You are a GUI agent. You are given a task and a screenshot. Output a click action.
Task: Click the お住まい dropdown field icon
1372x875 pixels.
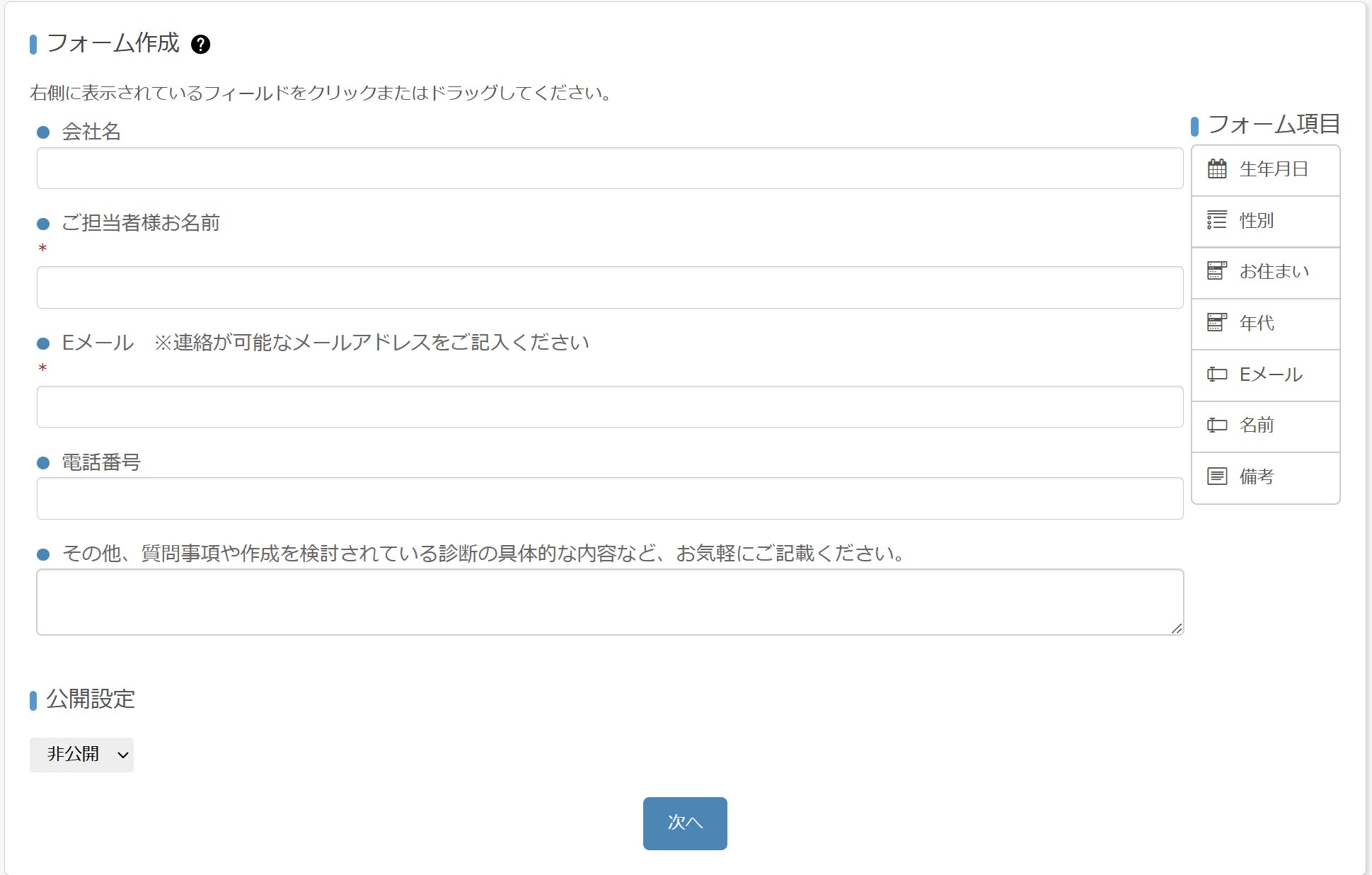(x=1217, y=271)
